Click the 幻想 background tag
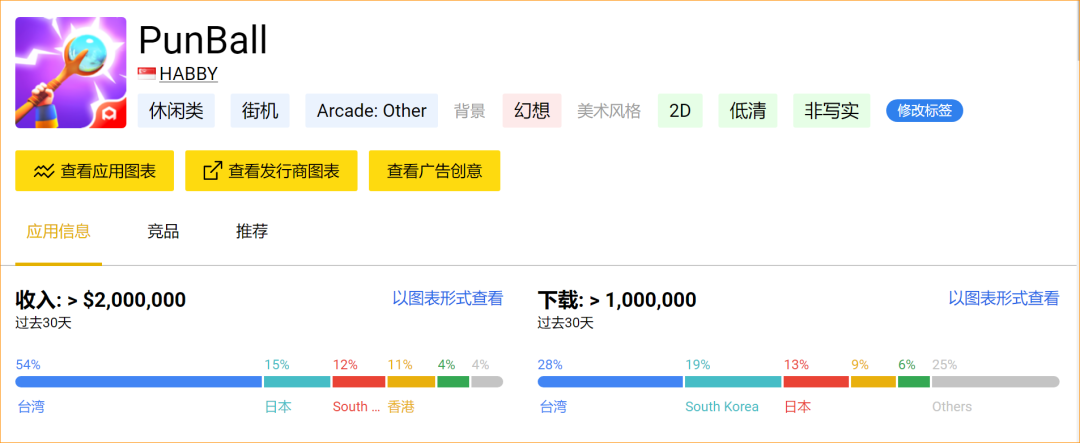This screenshot has height=443, width=1080. (532, 111)
